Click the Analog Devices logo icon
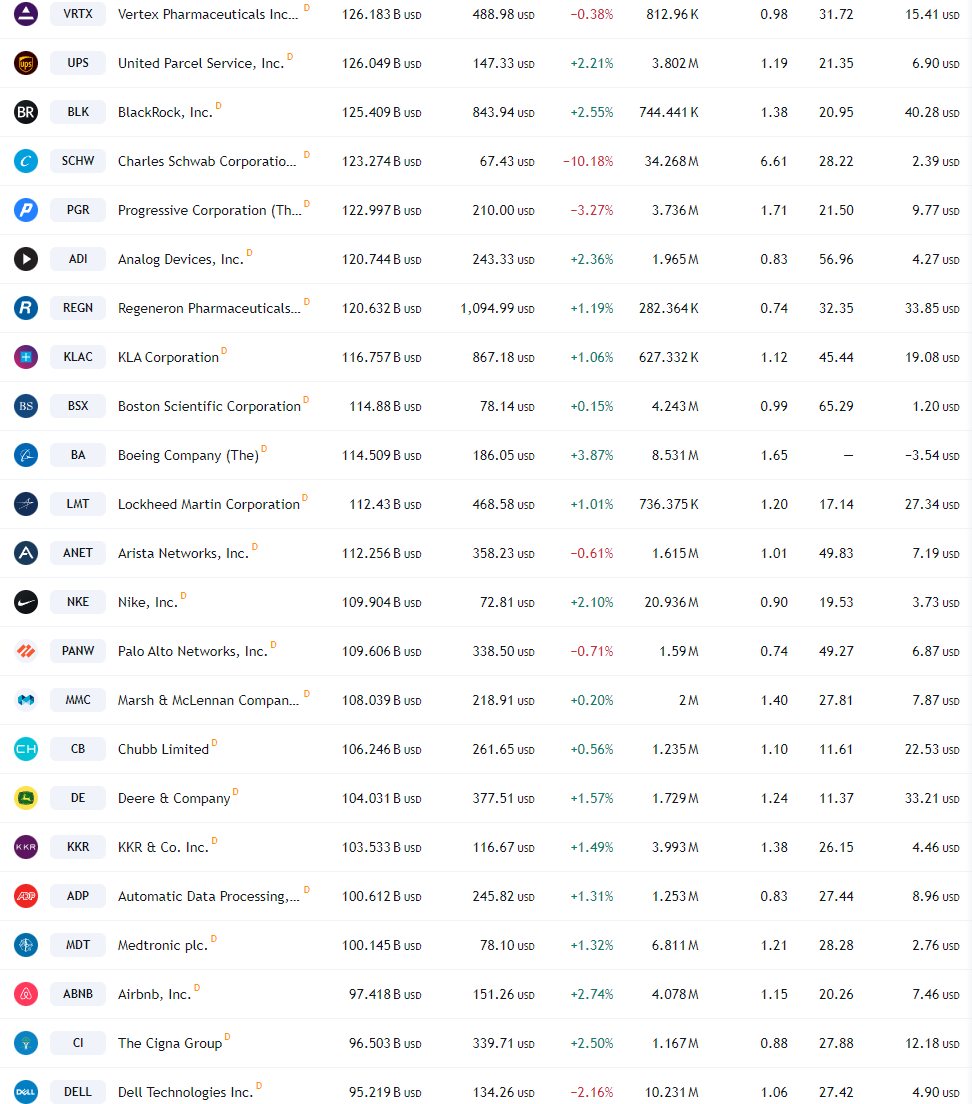The width and height of the screenshot is (972, 1104). (26, 259)
